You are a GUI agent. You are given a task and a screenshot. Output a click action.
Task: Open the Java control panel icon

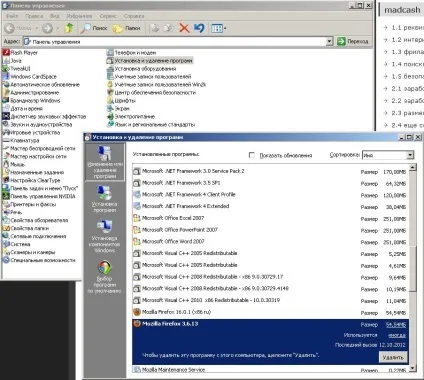point(12,61)
